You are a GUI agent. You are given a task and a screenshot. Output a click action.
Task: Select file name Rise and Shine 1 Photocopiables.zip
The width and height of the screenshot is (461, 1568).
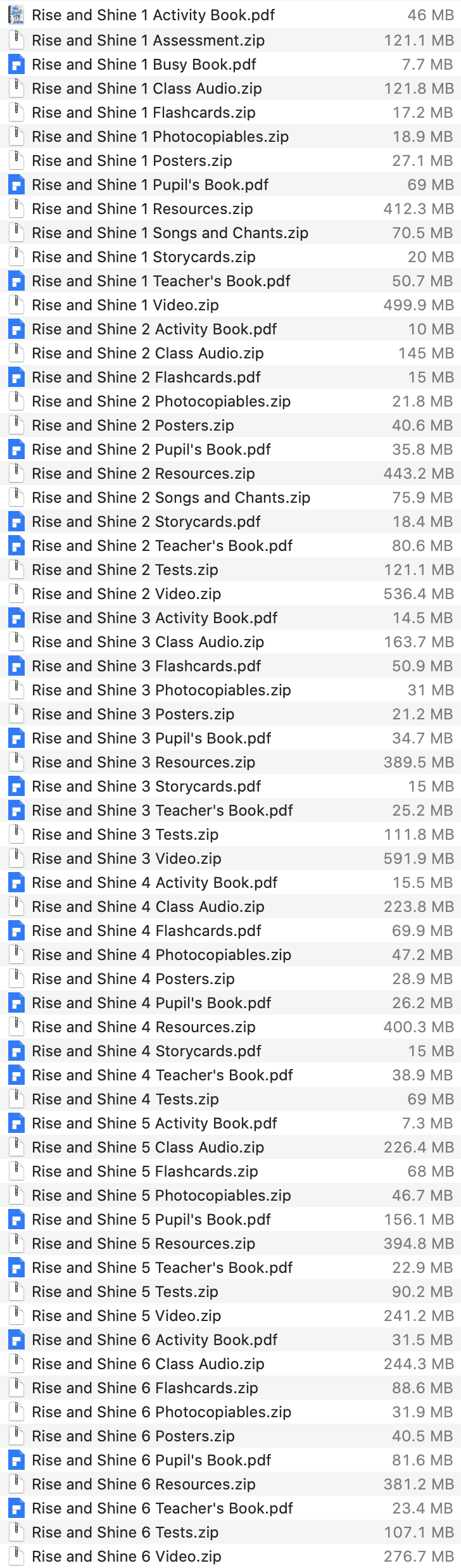pyautogui.click(x=160, y=137)
